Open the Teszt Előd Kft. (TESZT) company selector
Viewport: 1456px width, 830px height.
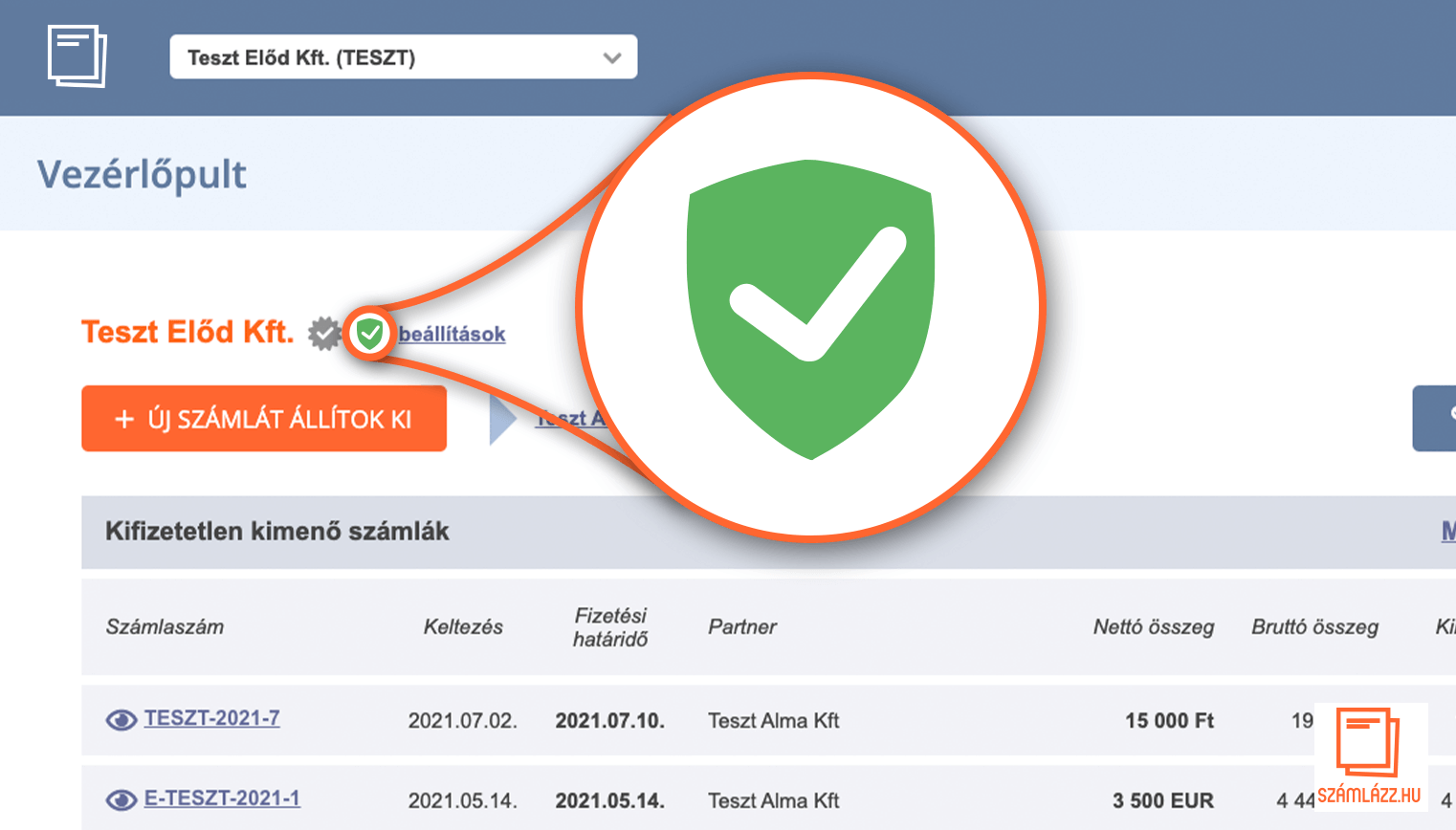(x=402, y=57)
